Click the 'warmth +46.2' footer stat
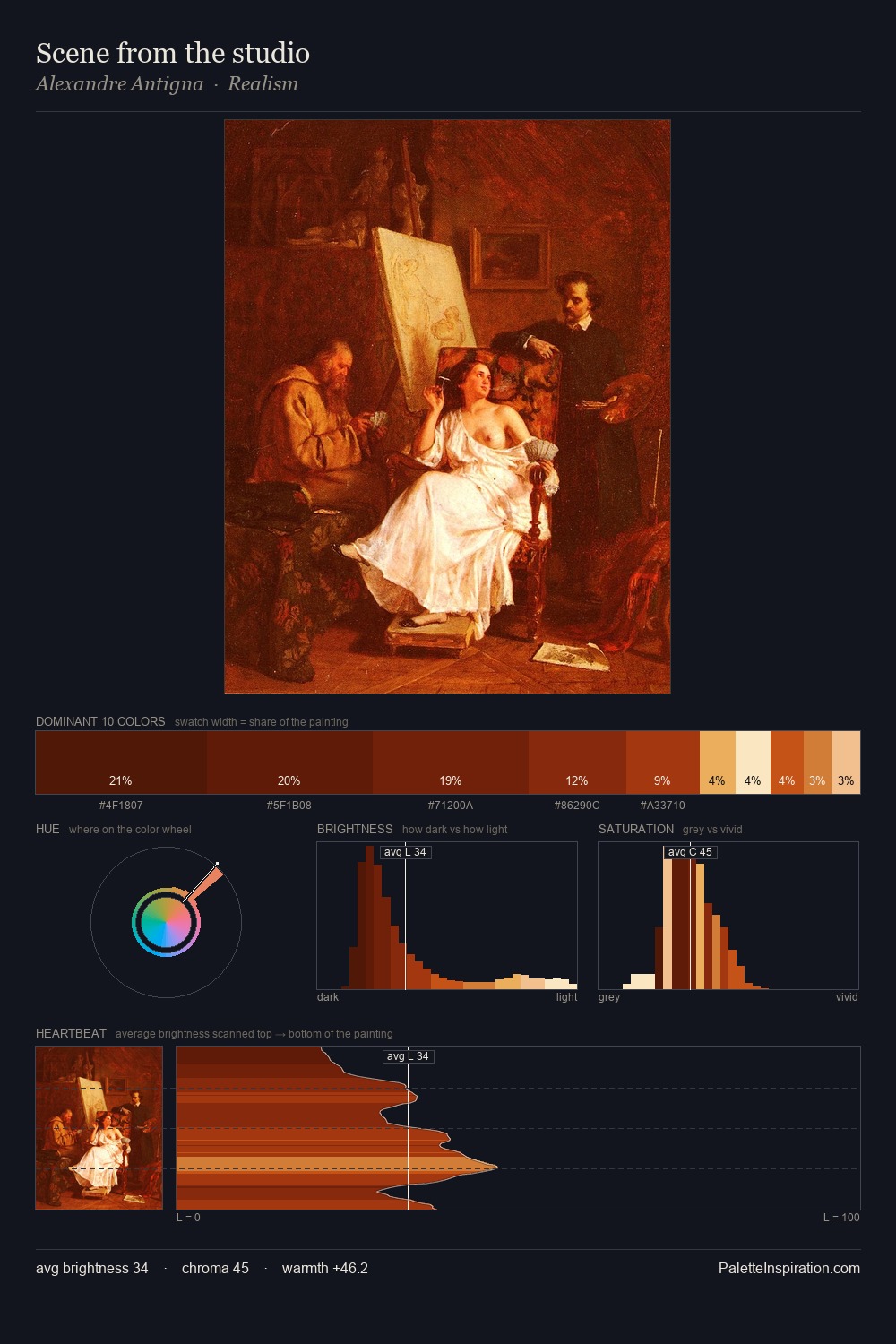The width and height of the screenshot is (896, 1344). click(325, 1268)
